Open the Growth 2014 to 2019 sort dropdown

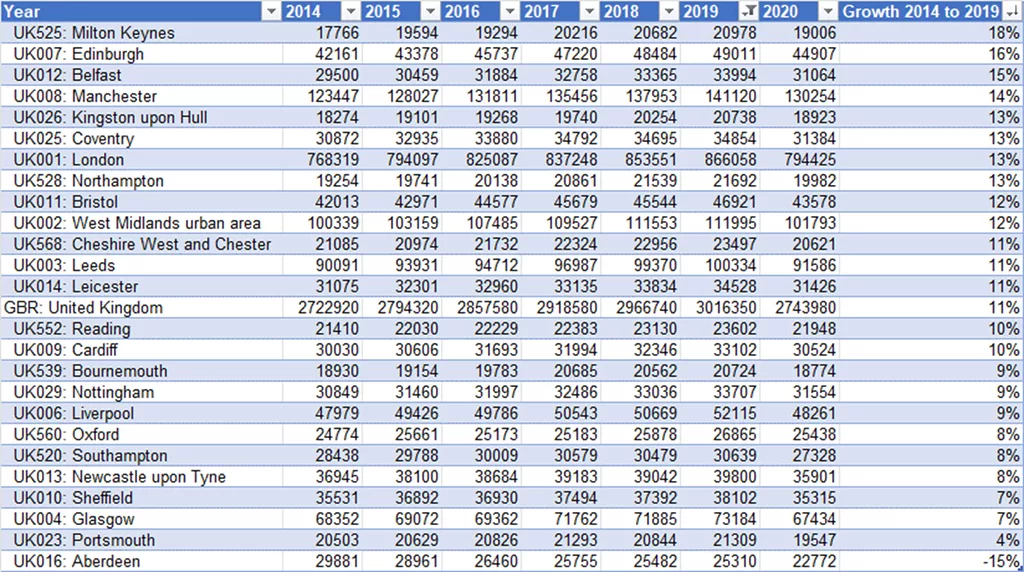point(1012,12)
